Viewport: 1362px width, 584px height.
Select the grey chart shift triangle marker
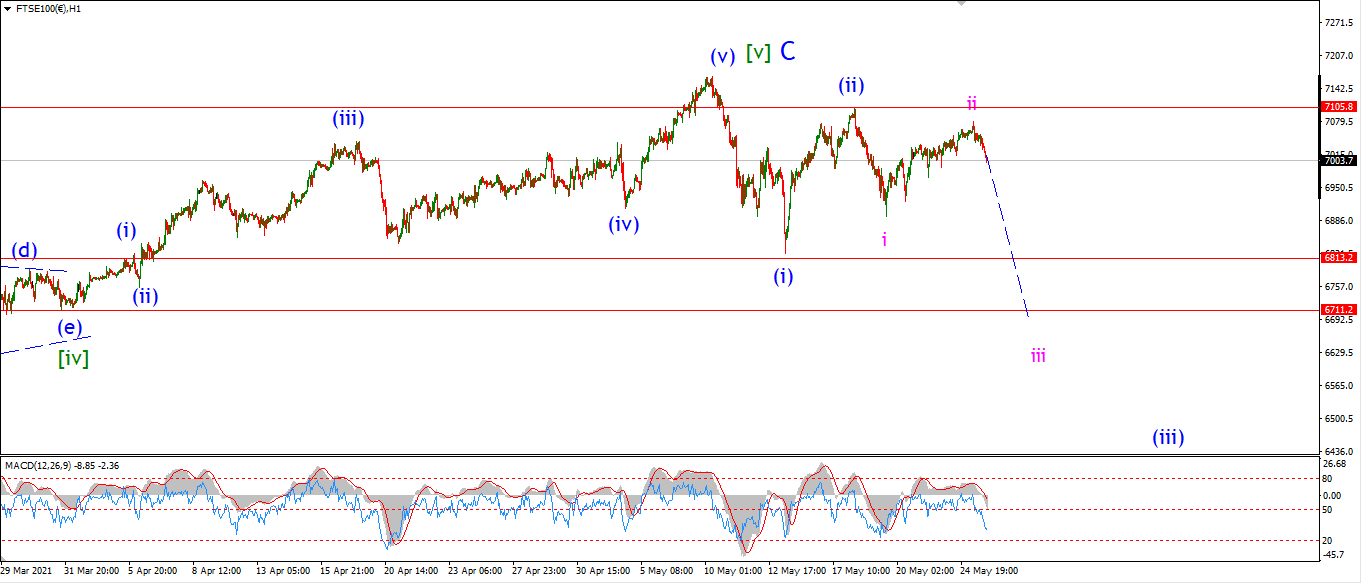[x=963, y=4]
